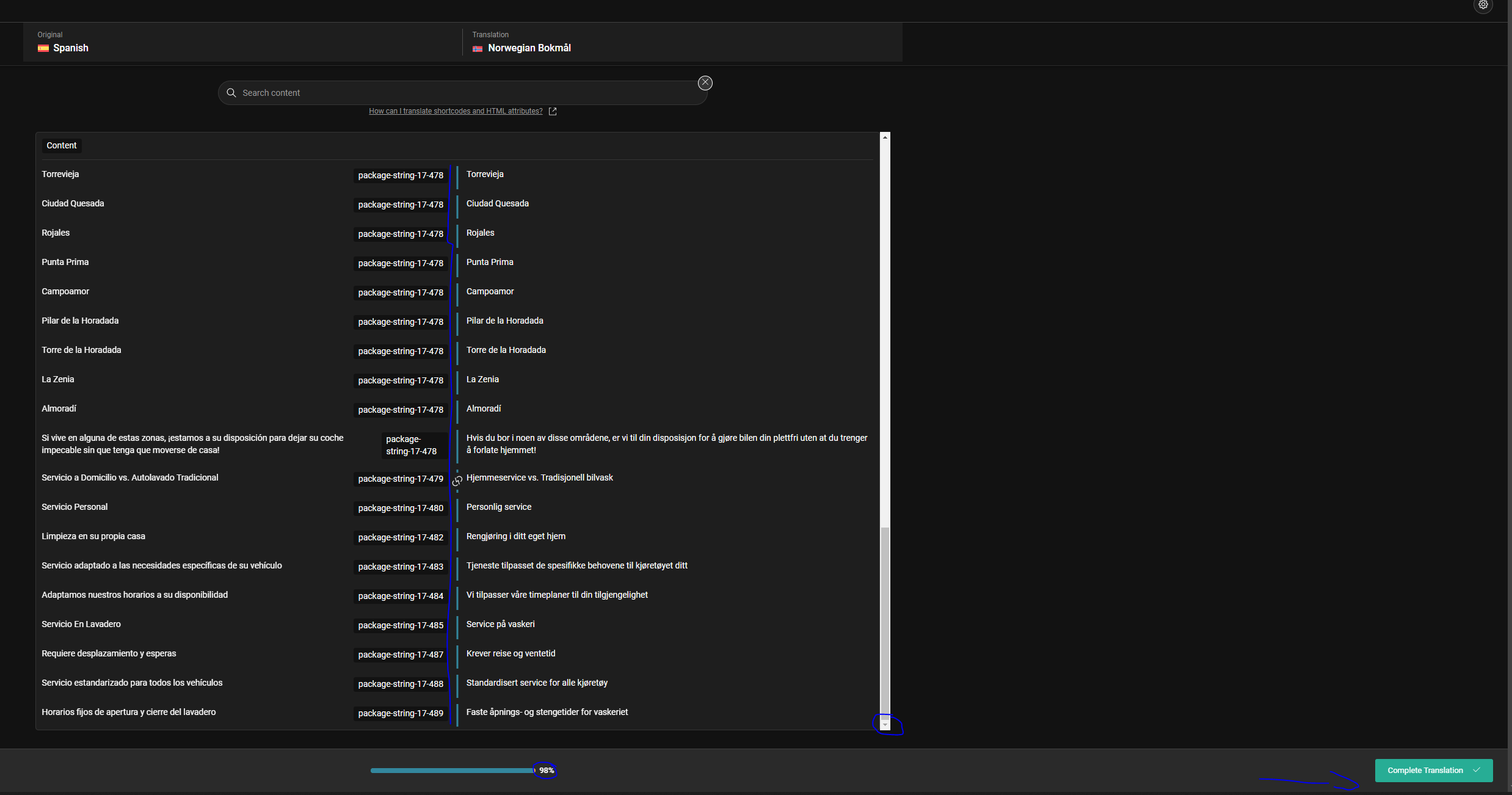
Task: Select the package-string-17-479 tag
Action: tap(401, 479)
